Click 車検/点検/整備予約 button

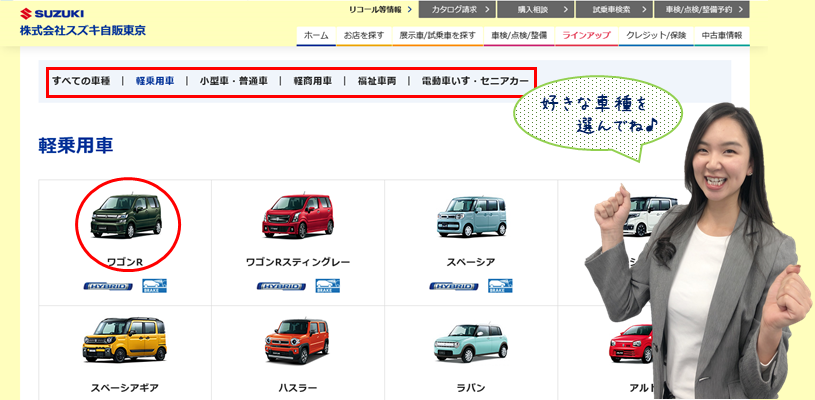click(702, 9)
